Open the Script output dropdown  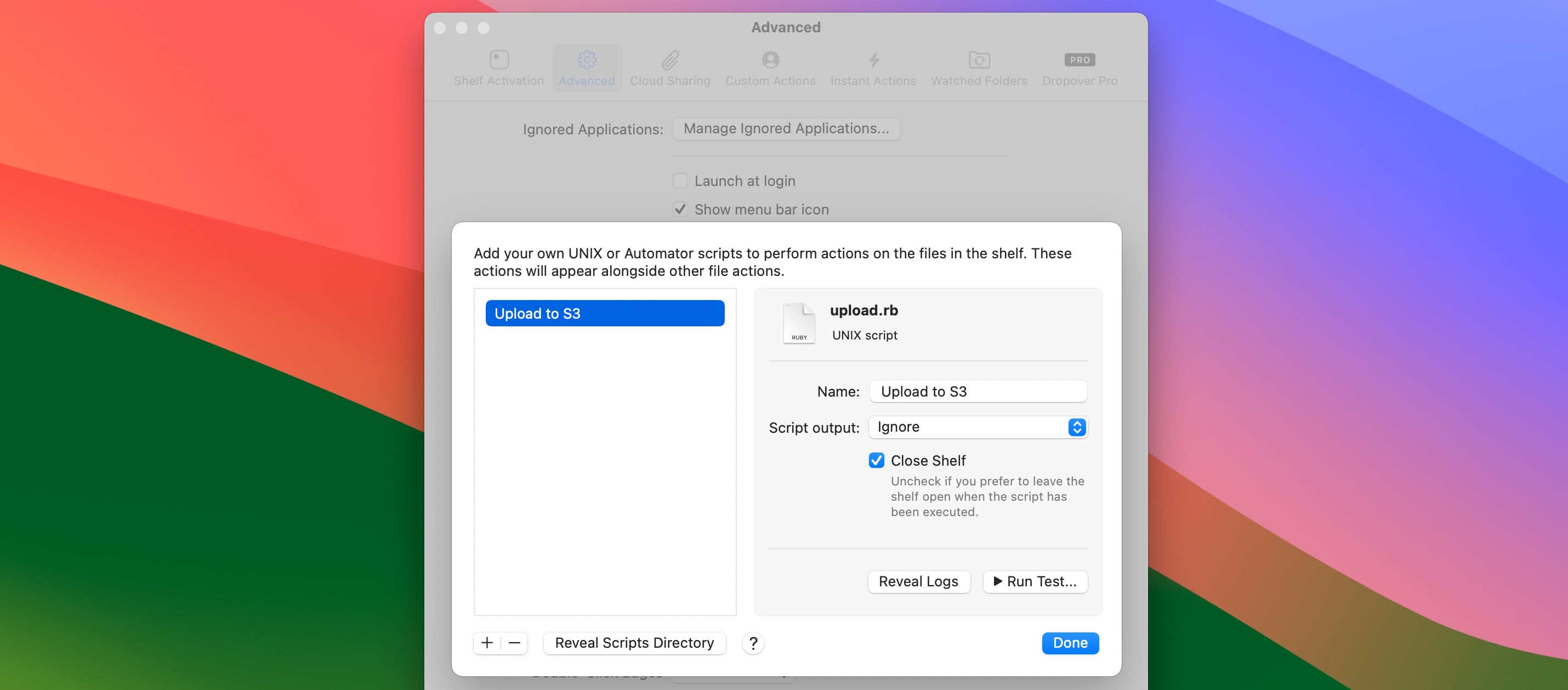coord(978,427)
